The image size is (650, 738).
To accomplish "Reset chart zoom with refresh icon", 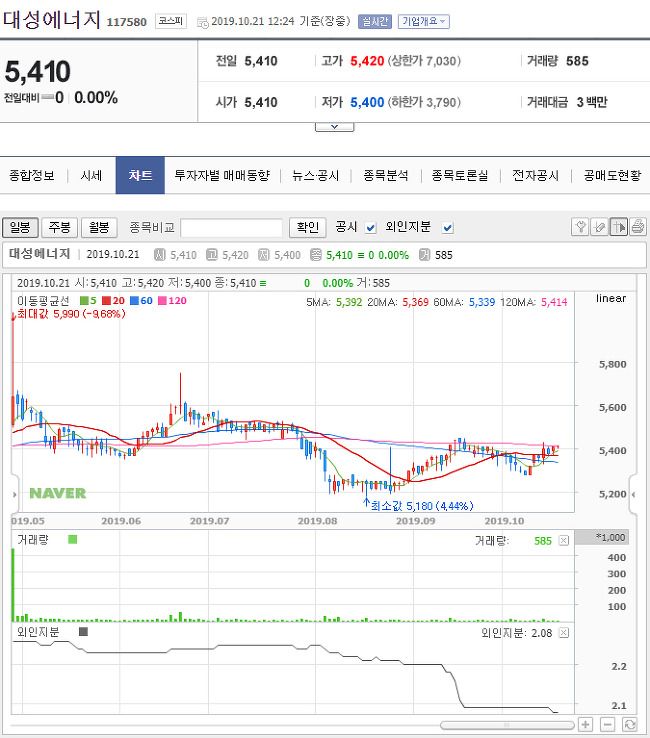I will [630, 724].
